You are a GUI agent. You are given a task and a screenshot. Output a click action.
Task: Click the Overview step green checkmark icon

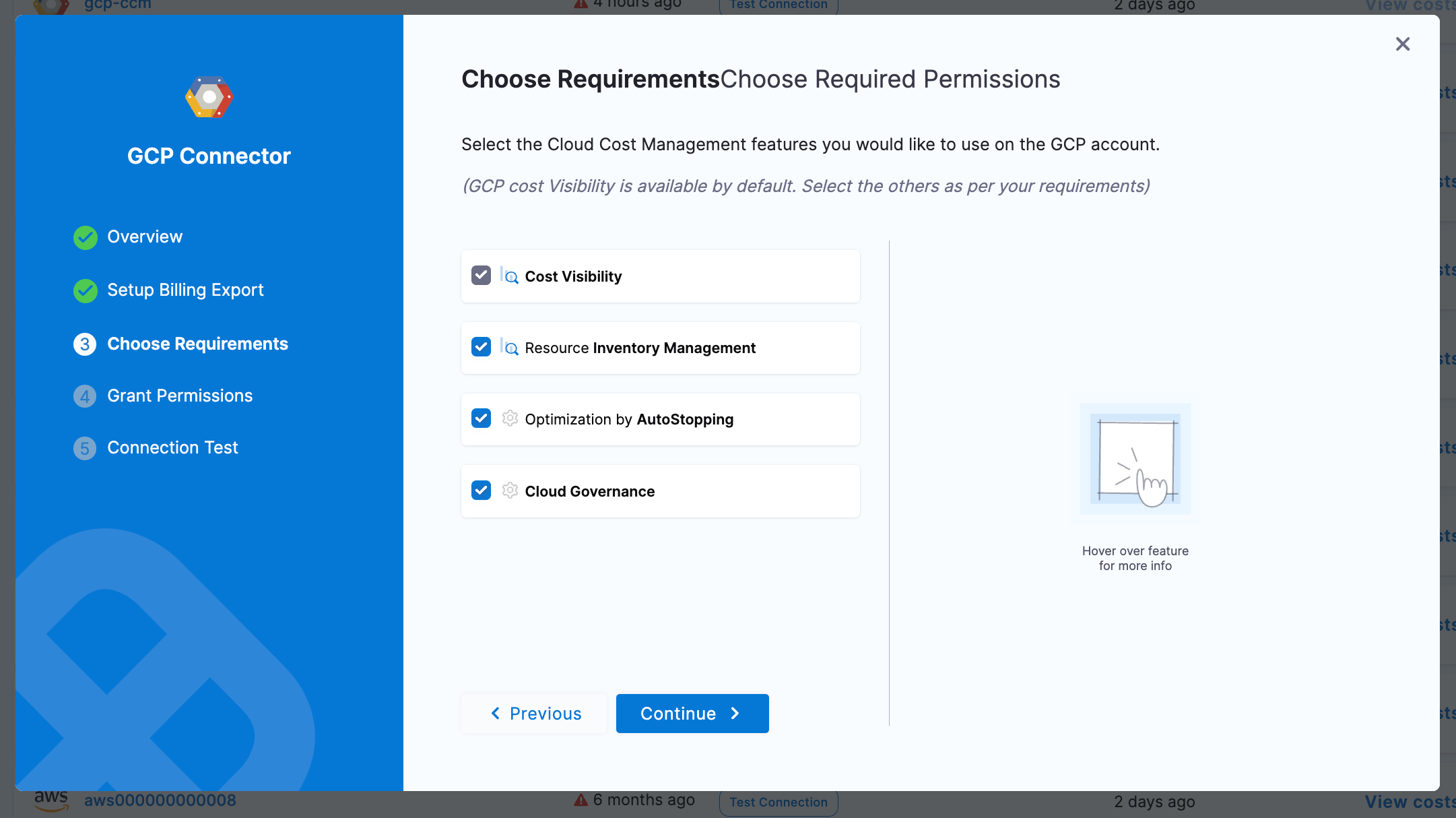[86, 237]
